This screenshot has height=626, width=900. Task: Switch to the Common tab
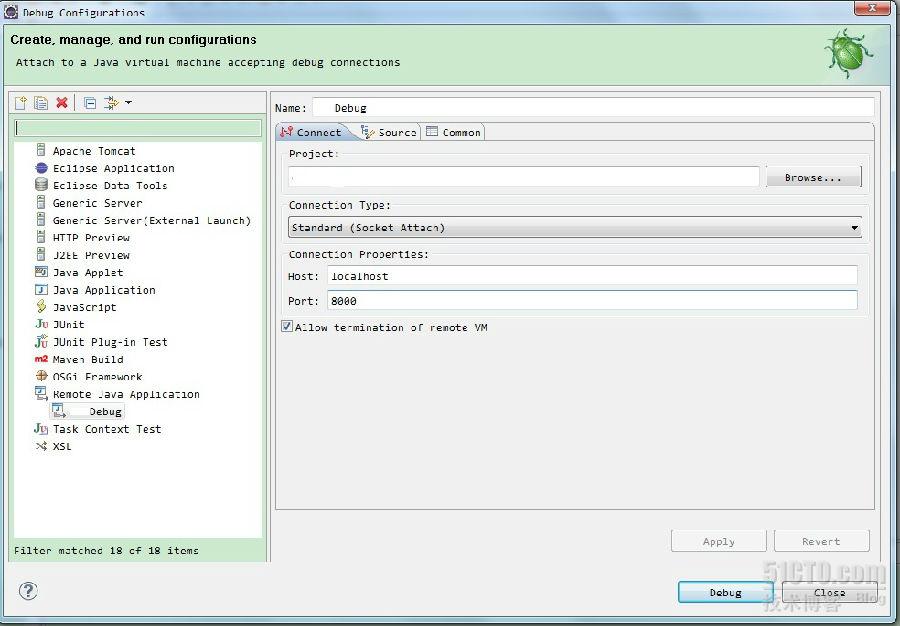[x=453, y=132]
